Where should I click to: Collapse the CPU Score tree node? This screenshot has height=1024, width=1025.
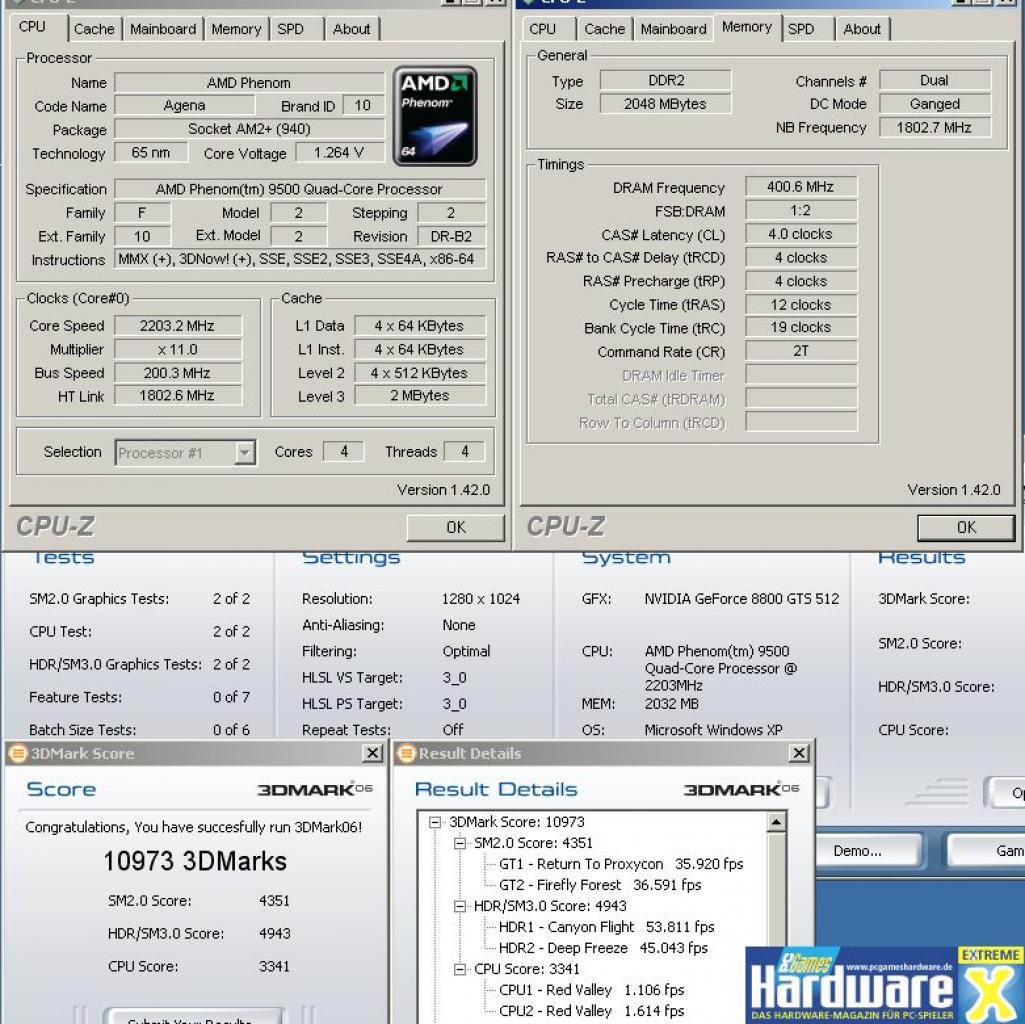point(460,969)
